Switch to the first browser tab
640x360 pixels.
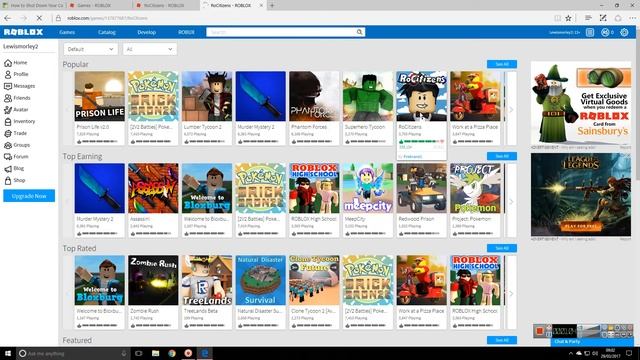[x=33, y=5]
